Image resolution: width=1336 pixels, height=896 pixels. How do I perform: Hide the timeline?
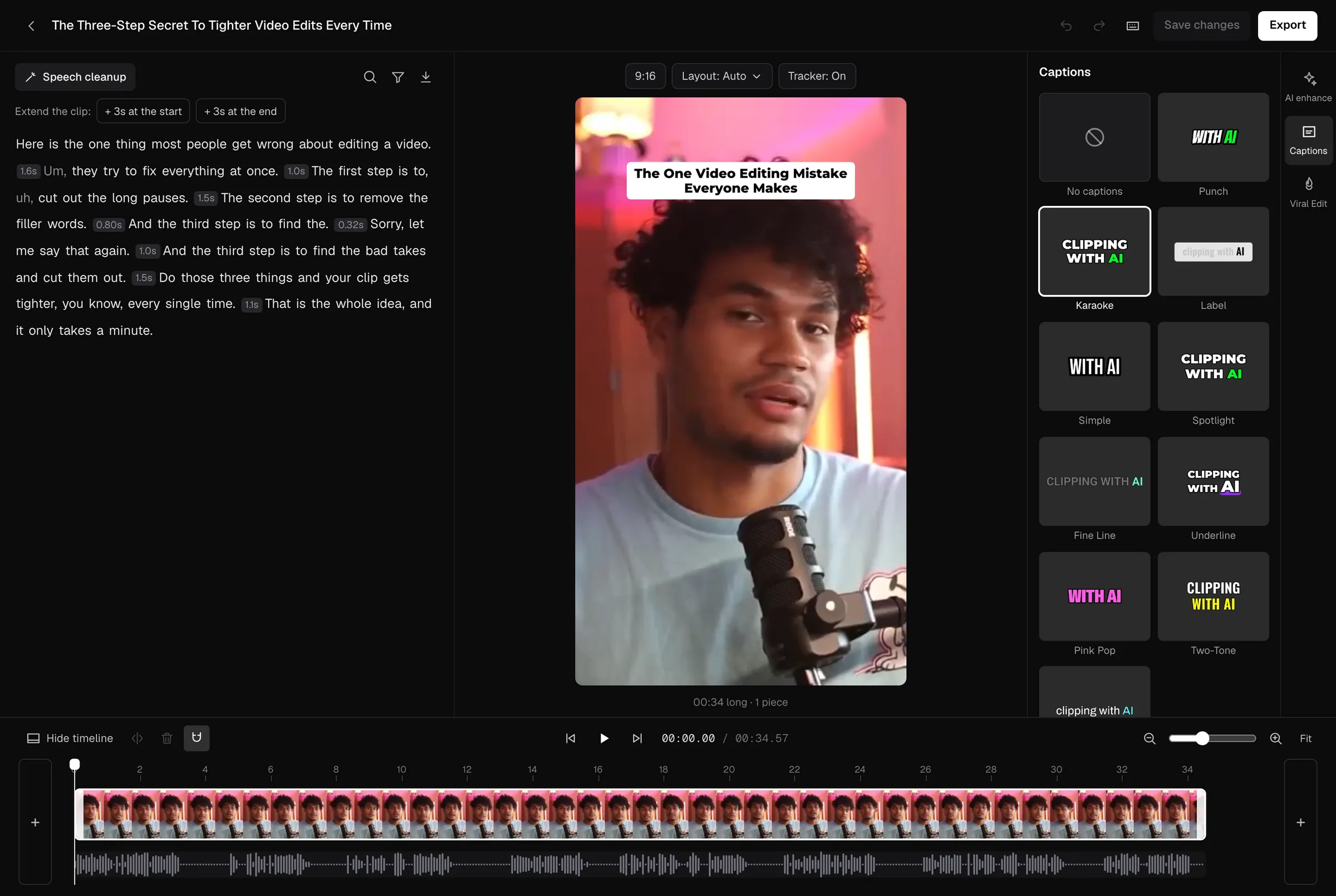[70, 739]
